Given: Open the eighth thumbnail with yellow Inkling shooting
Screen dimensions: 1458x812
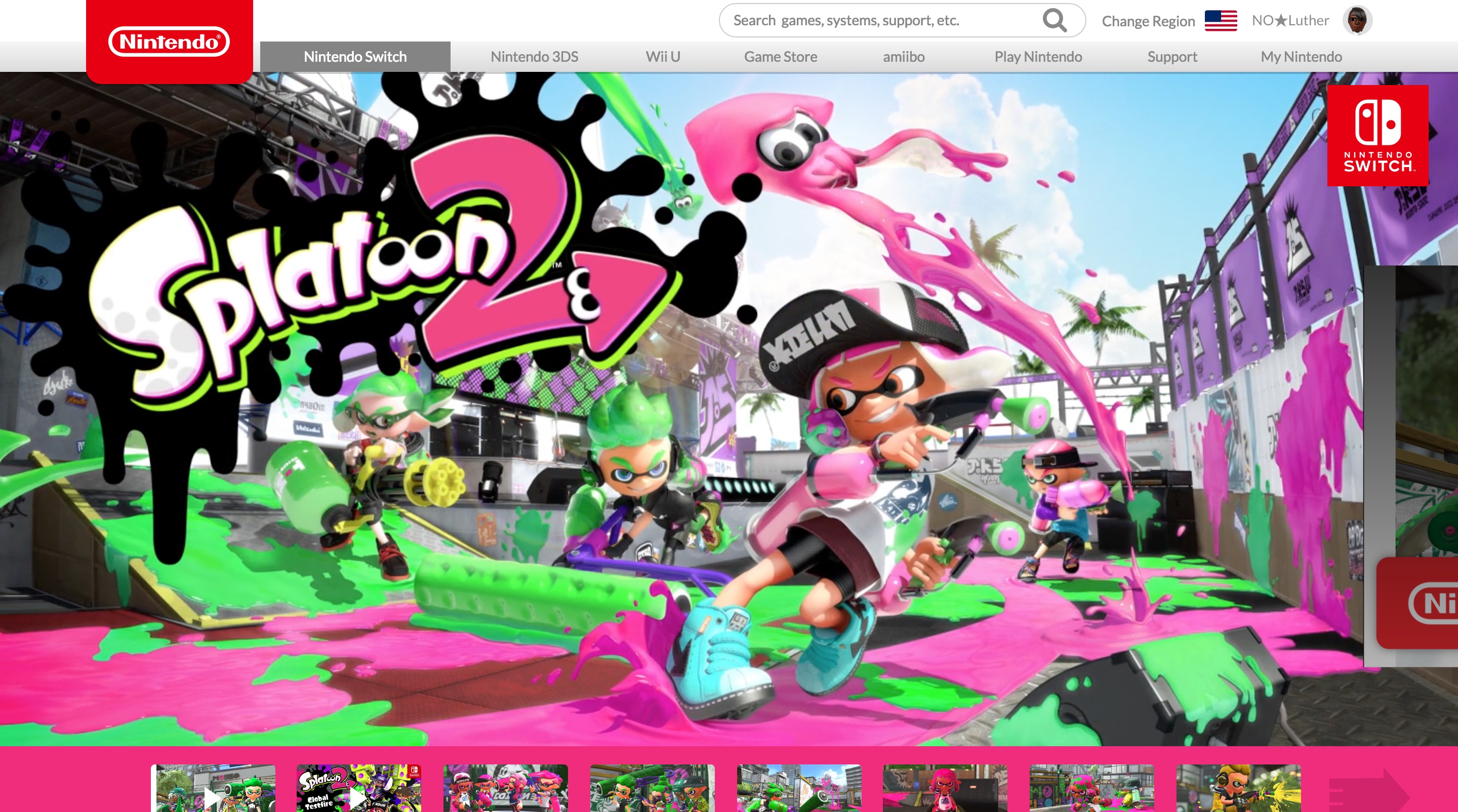Looking at the screenshot, I should point(1238,788).
